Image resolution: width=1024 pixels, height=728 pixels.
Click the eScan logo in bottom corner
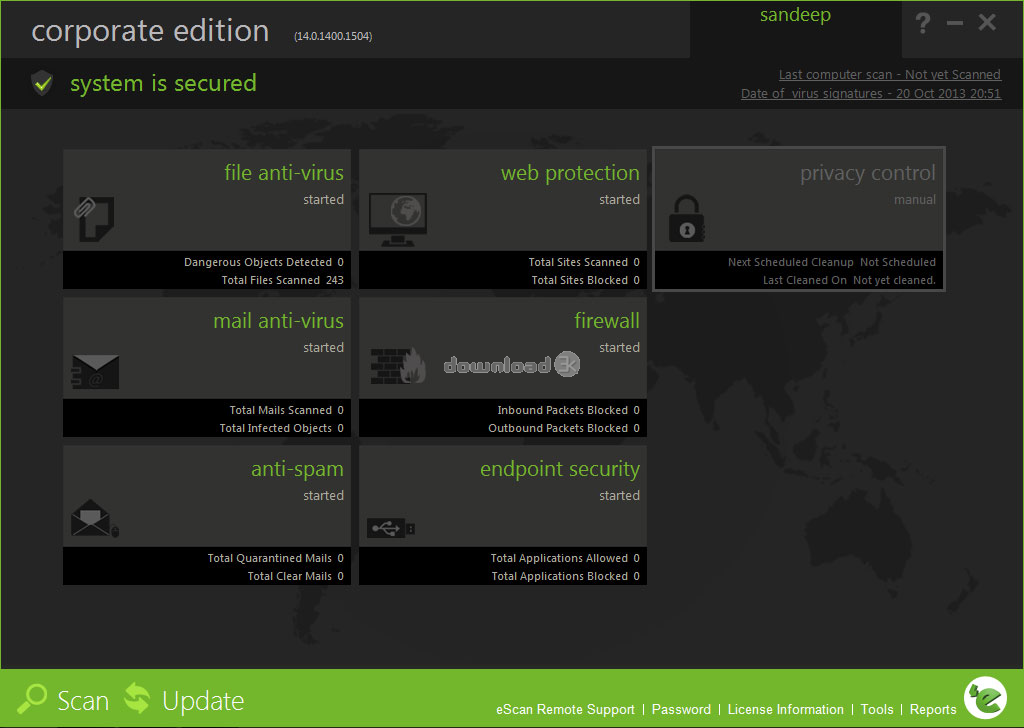click(x=985, y=698)
